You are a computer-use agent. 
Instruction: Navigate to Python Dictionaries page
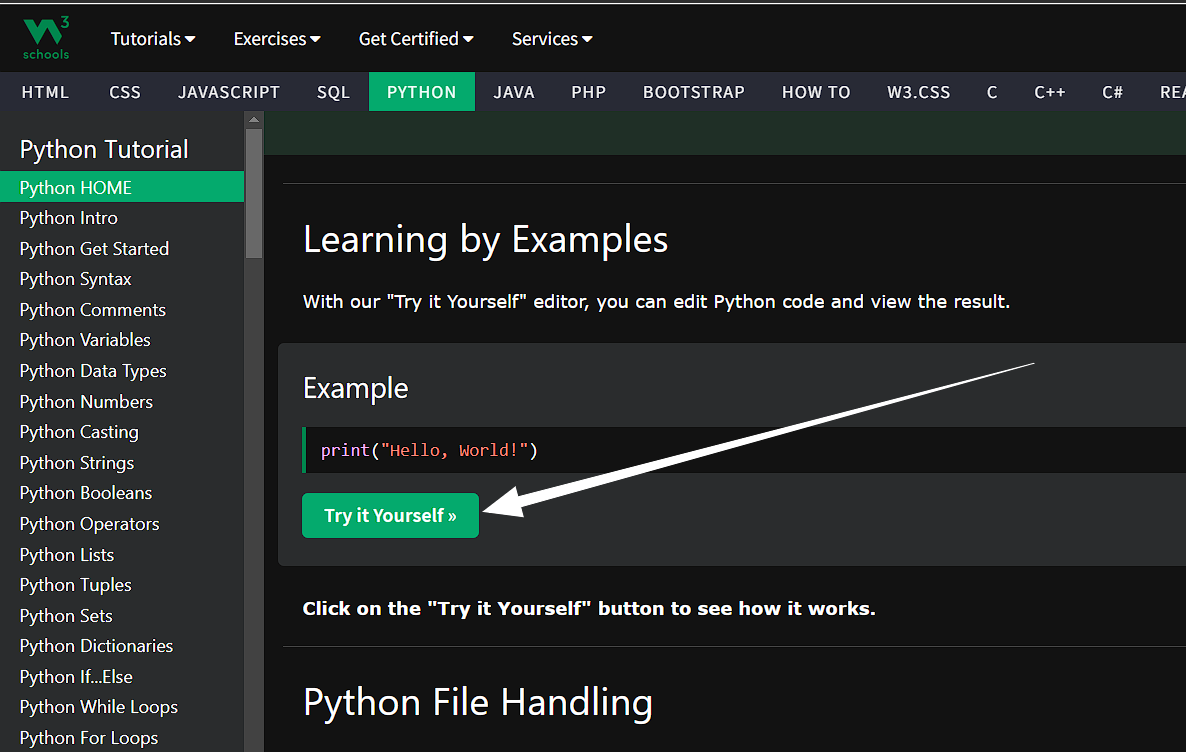point(96,646)
